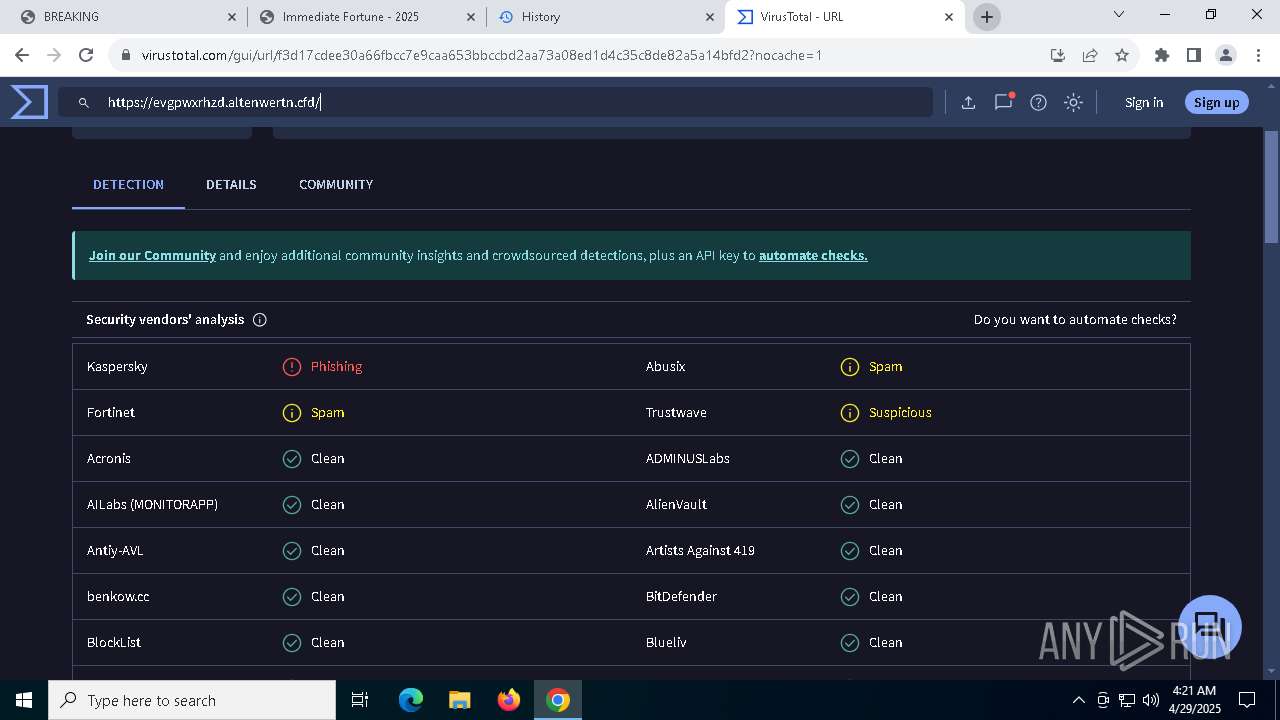Viewport: 1280px width, 720px height.
Task: Click BitDefender vendor name
Action: (681, 597)
